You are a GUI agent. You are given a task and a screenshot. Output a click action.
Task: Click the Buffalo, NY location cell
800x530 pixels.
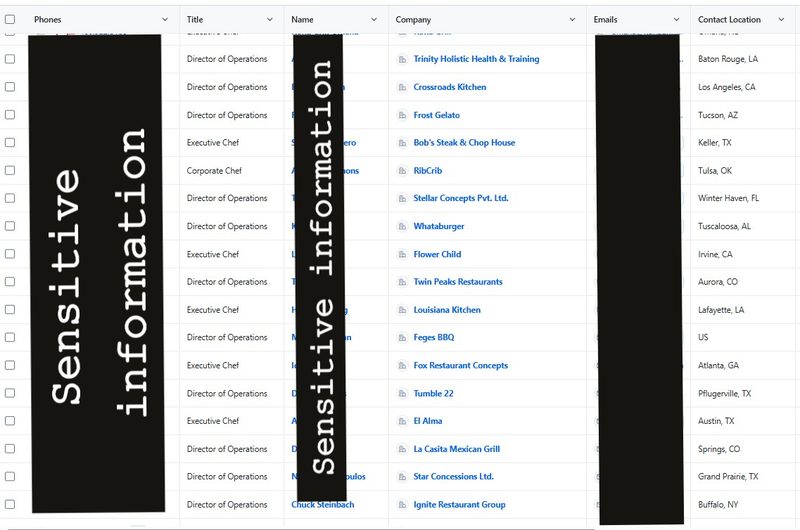pos(718,505)
